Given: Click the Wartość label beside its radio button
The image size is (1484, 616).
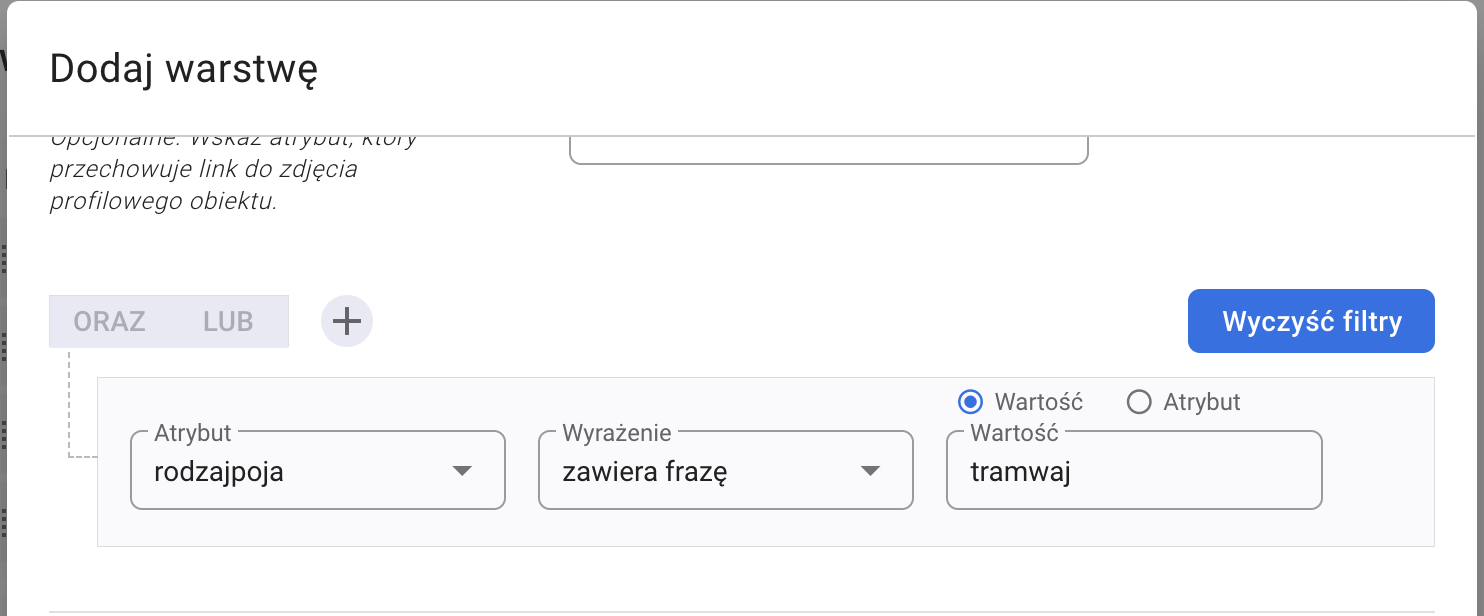Looking at the screenshot, I should (x=1038, y=402).
